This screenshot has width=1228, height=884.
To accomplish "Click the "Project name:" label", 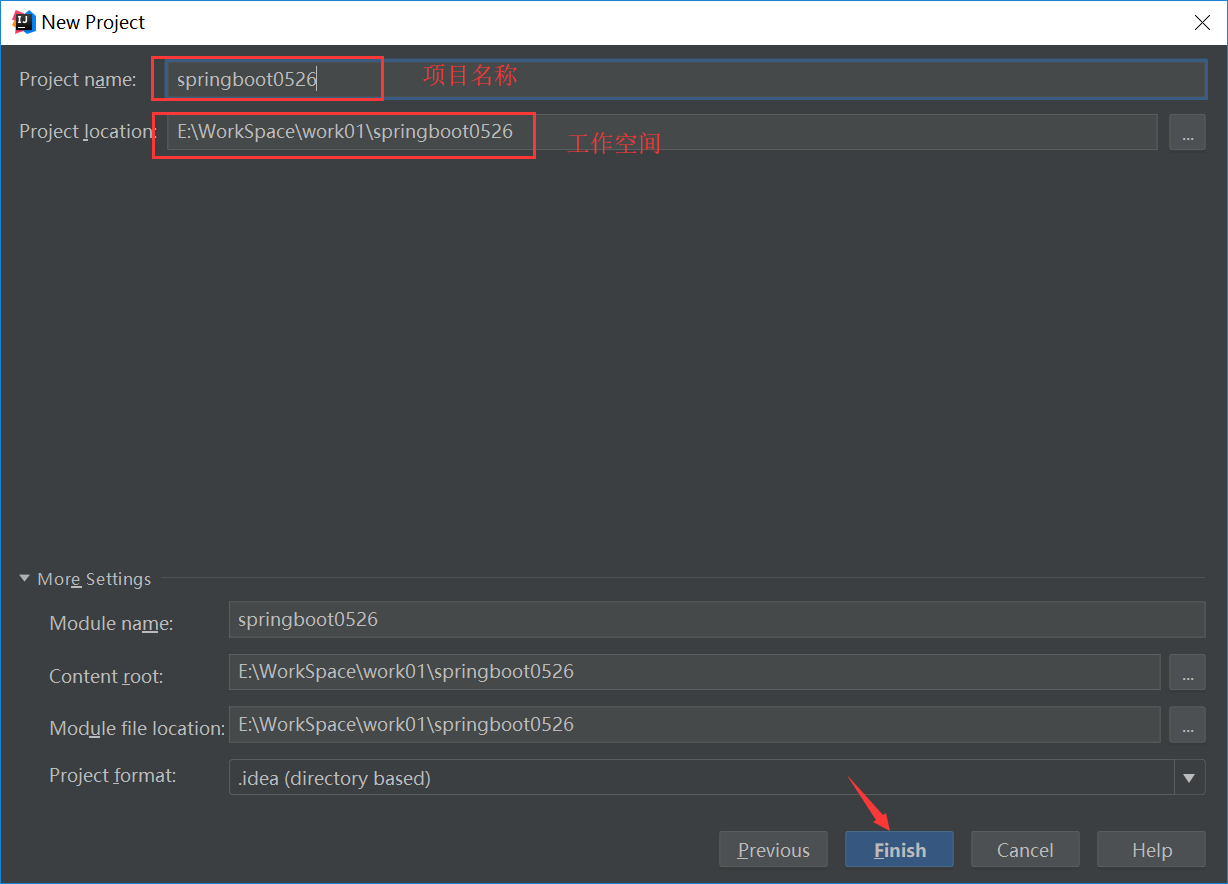I will click(x=78, y=79).
